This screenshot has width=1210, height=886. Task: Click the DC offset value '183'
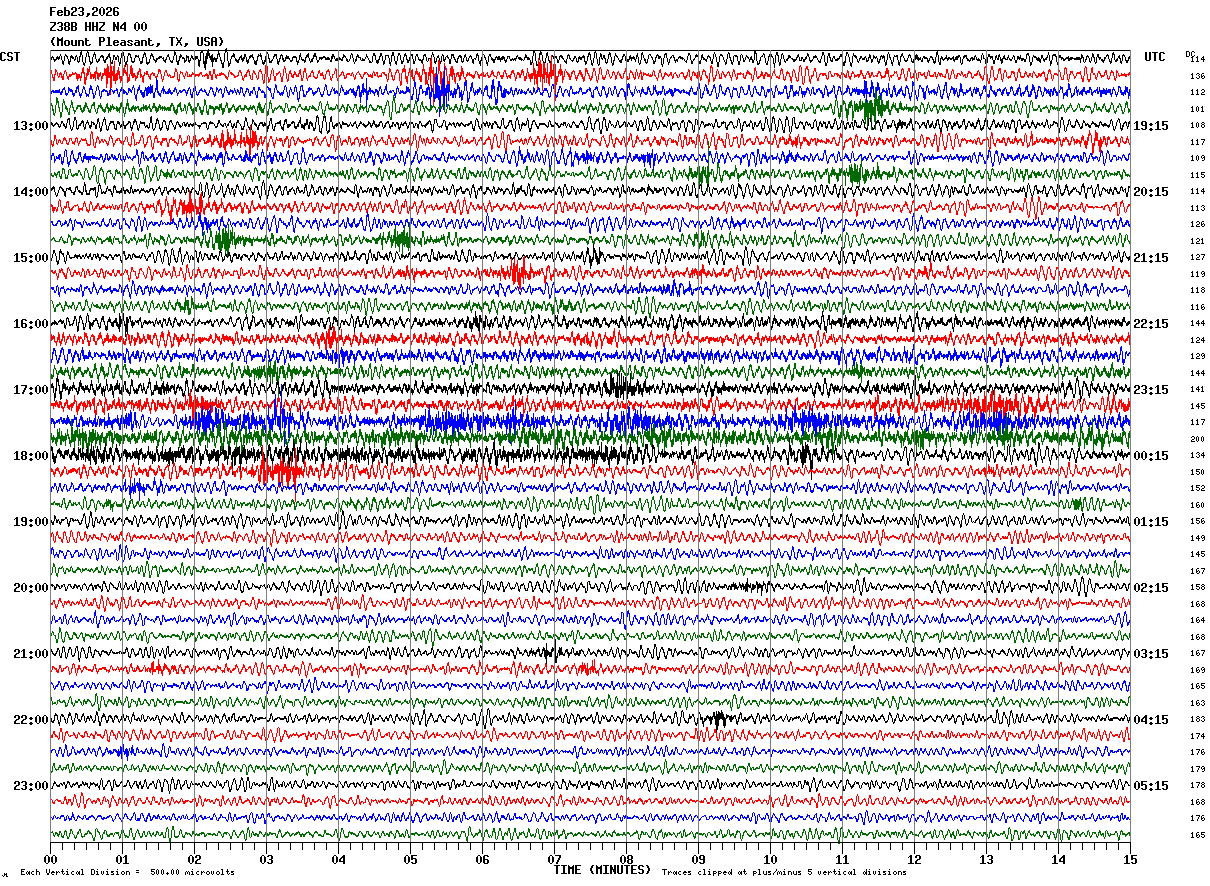(x=1197, y=719)
